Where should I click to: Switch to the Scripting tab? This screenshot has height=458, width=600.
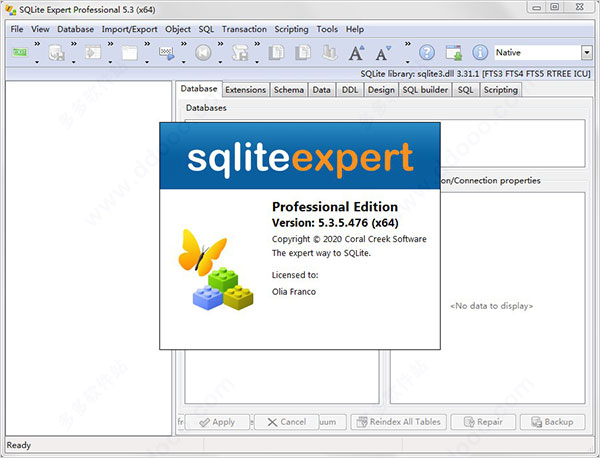point(501,90)
